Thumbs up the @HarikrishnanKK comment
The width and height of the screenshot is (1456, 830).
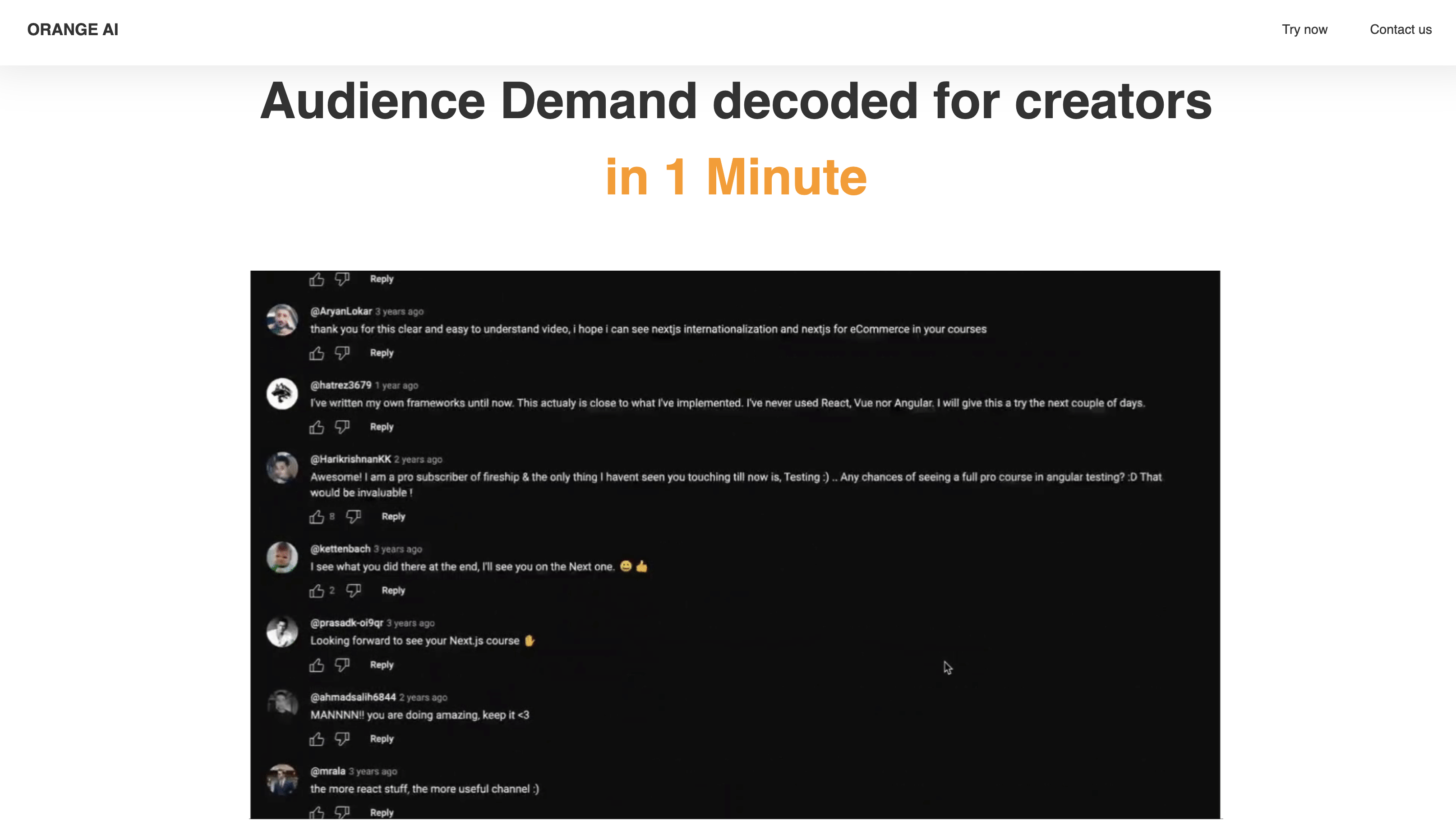pos(317,517)
